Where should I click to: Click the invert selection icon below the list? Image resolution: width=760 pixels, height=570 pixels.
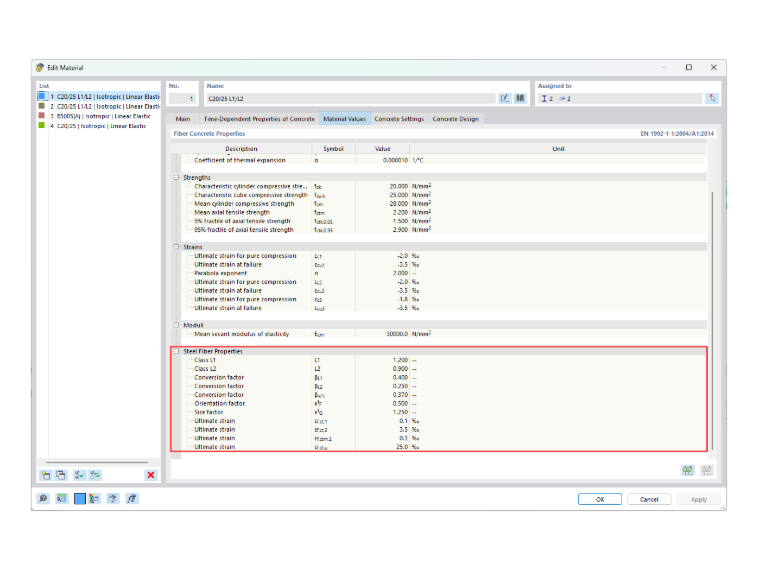(x=95, y=475)
